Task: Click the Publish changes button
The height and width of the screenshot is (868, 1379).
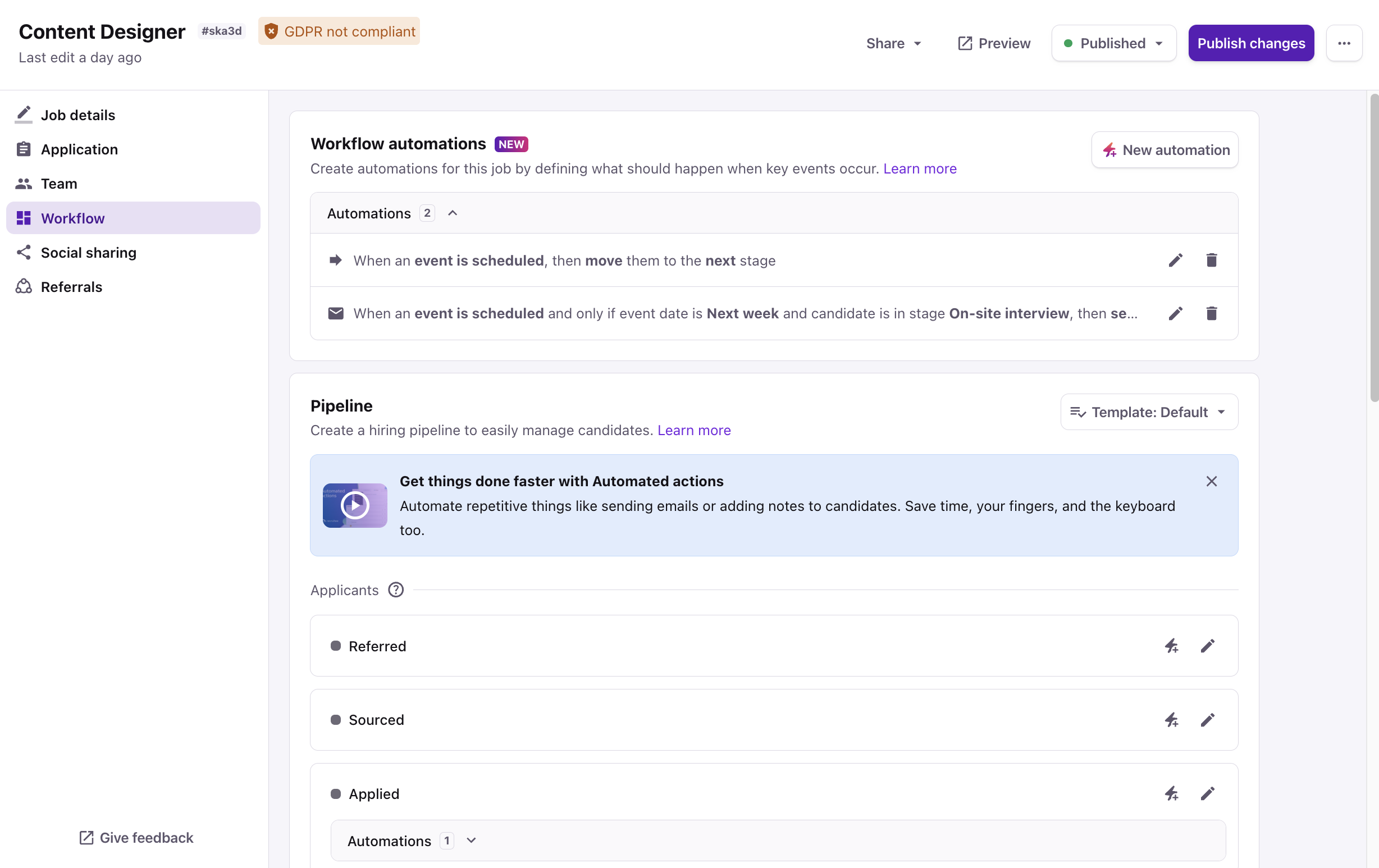Action: [1251, 43]
